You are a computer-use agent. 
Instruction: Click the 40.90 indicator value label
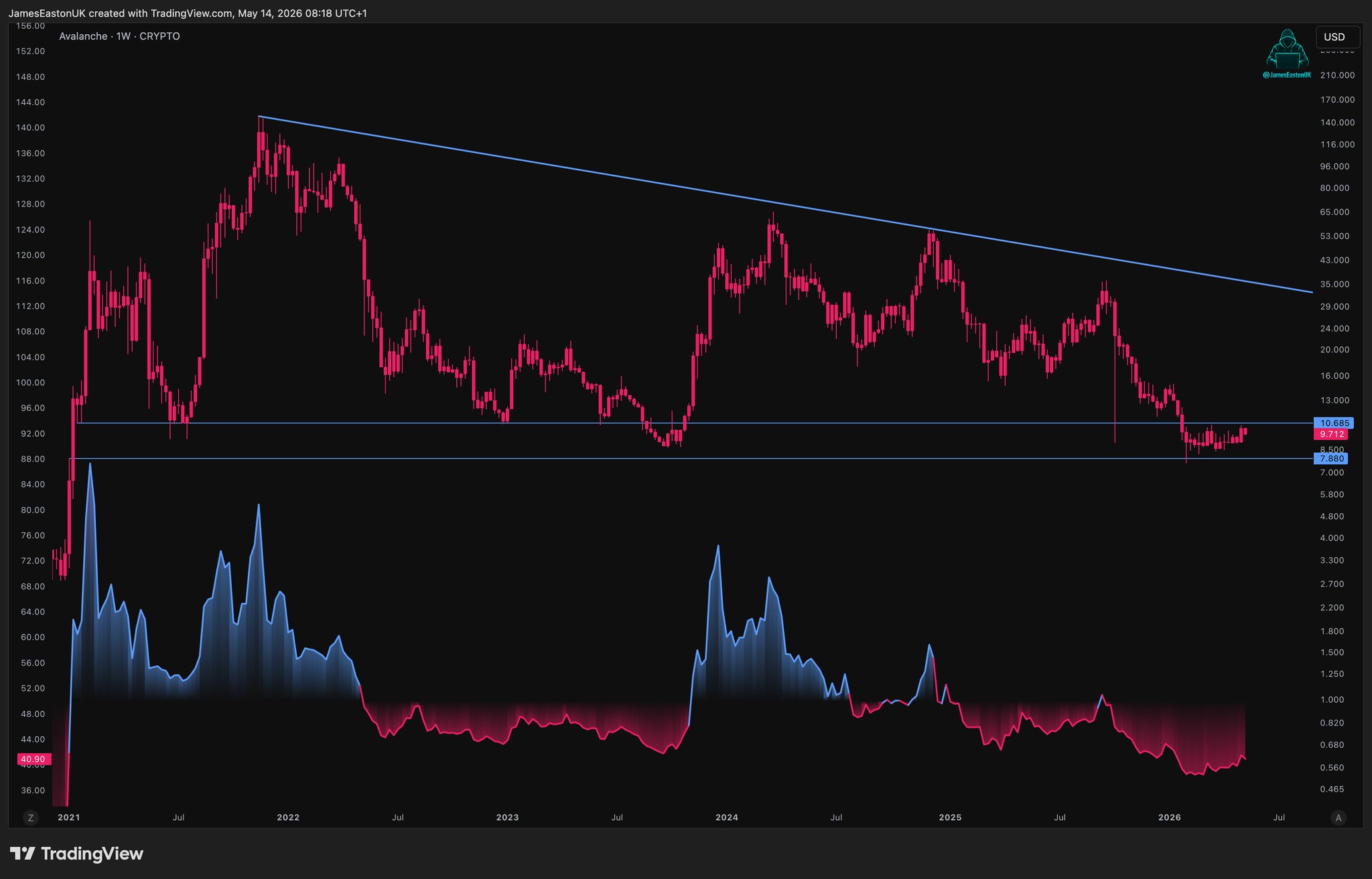[33, 759]
